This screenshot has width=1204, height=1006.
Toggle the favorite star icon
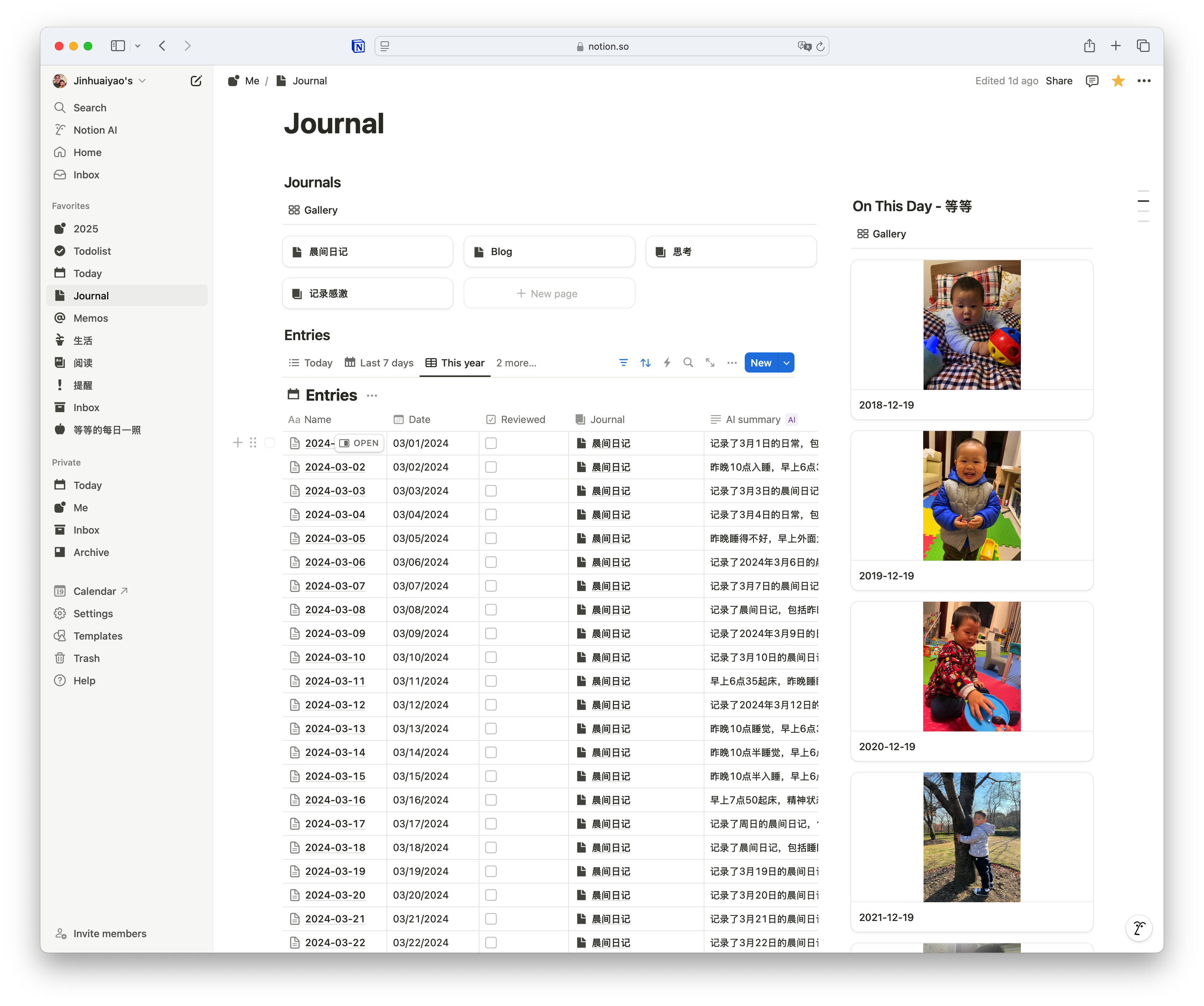[x=1118, y=81]
